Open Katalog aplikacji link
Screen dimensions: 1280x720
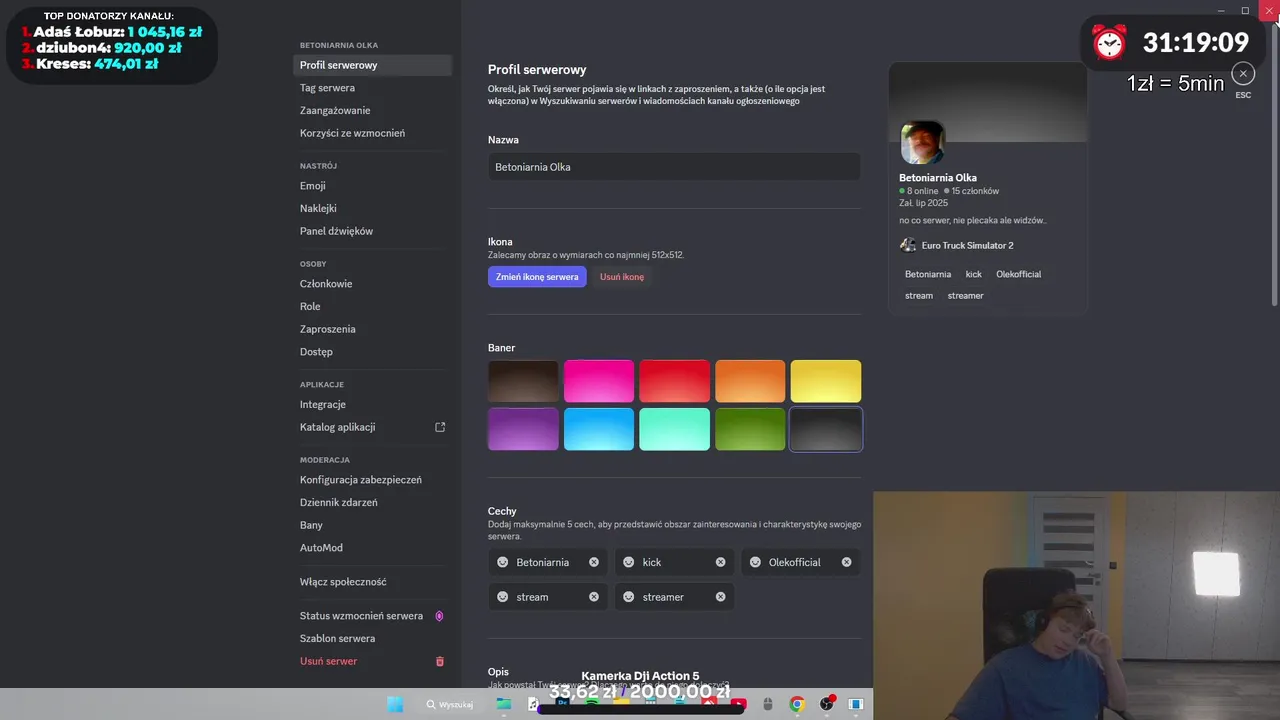[373, 427]
